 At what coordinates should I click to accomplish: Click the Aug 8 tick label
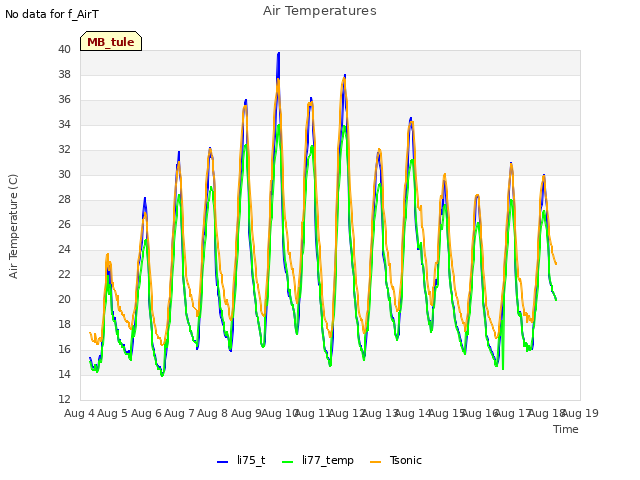pyautogui.click(x=213, y=413)
